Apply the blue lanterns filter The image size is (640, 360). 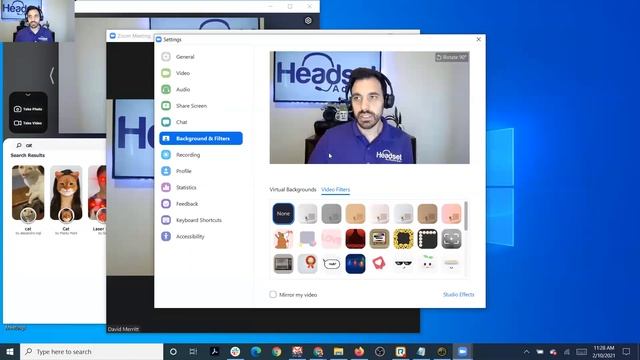356,264
